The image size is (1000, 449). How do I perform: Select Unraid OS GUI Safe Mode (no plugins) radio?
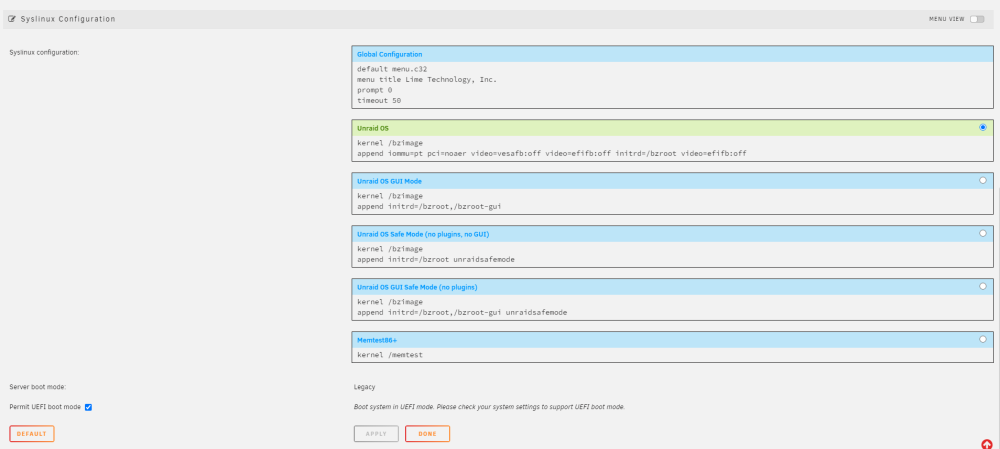[x=983, y=286]
